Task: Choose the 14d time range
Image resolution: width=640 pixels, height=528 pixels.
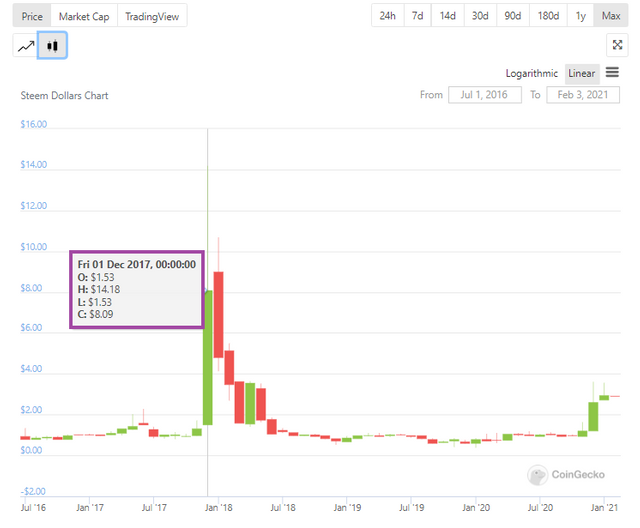Action: coord(447,16)
